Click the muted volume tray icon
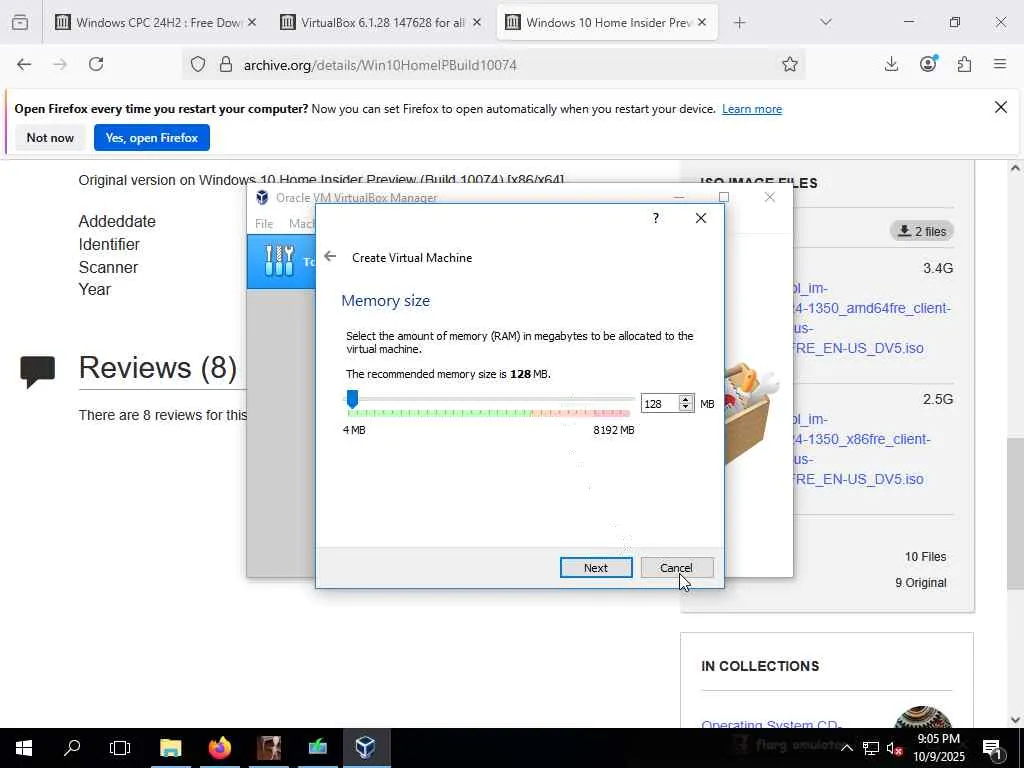1024x768 pixels. tap(895, 748)
